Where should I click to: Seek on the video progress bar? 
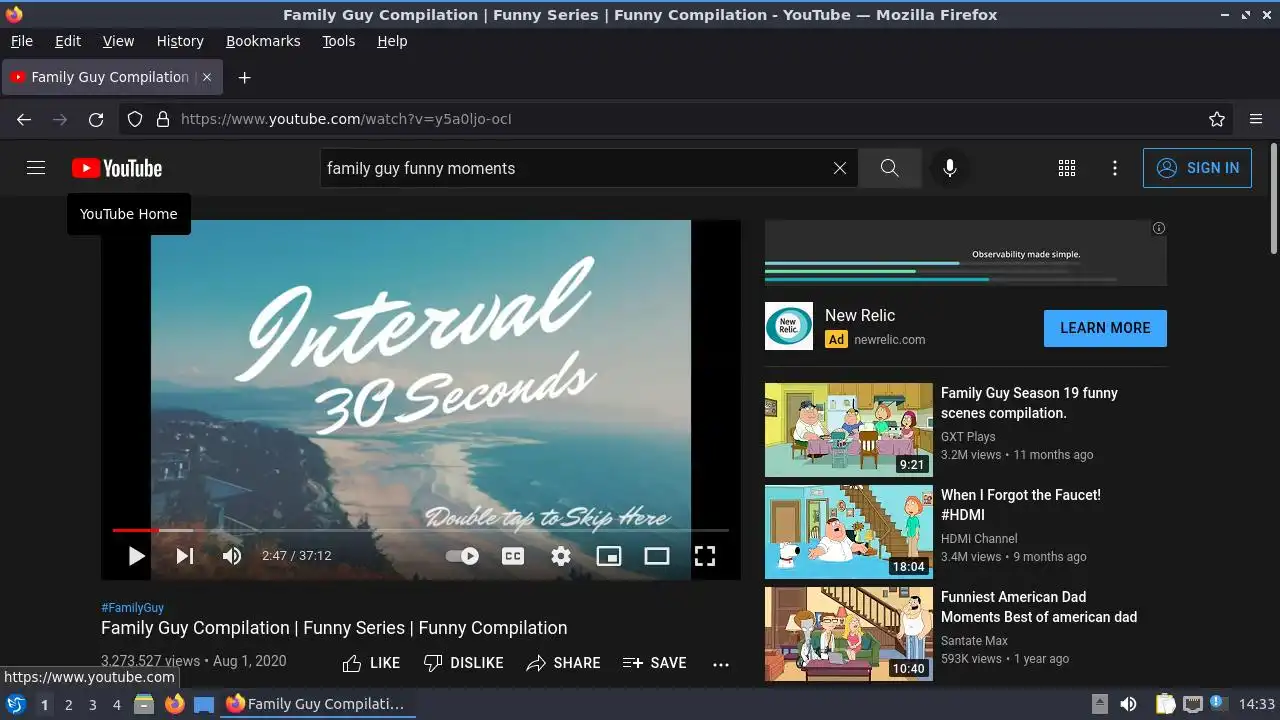[x=420, y=530]
